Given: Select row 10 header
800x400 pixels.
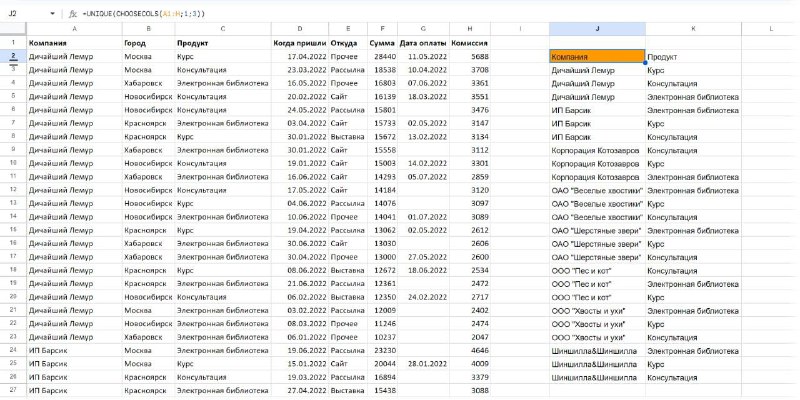Looking at the screenshot, I should pos(13,163).
